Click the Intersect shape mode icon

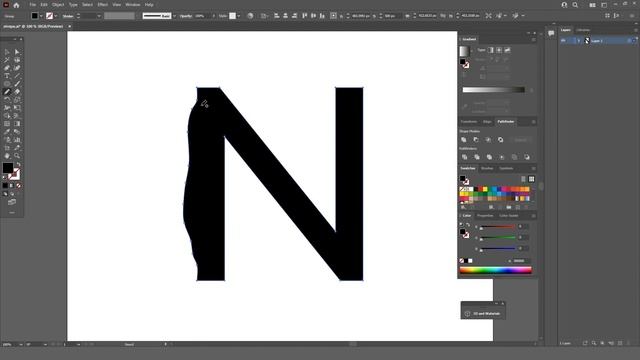[x=488, y=140]
